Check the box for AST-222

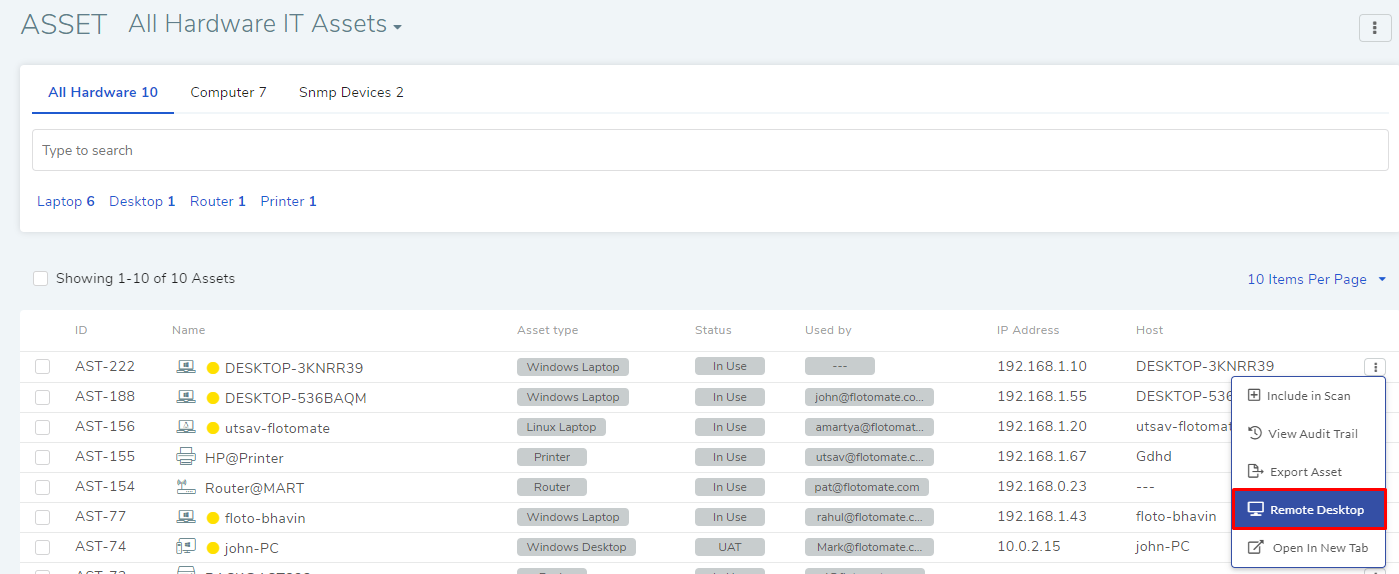tap(42, 367)
